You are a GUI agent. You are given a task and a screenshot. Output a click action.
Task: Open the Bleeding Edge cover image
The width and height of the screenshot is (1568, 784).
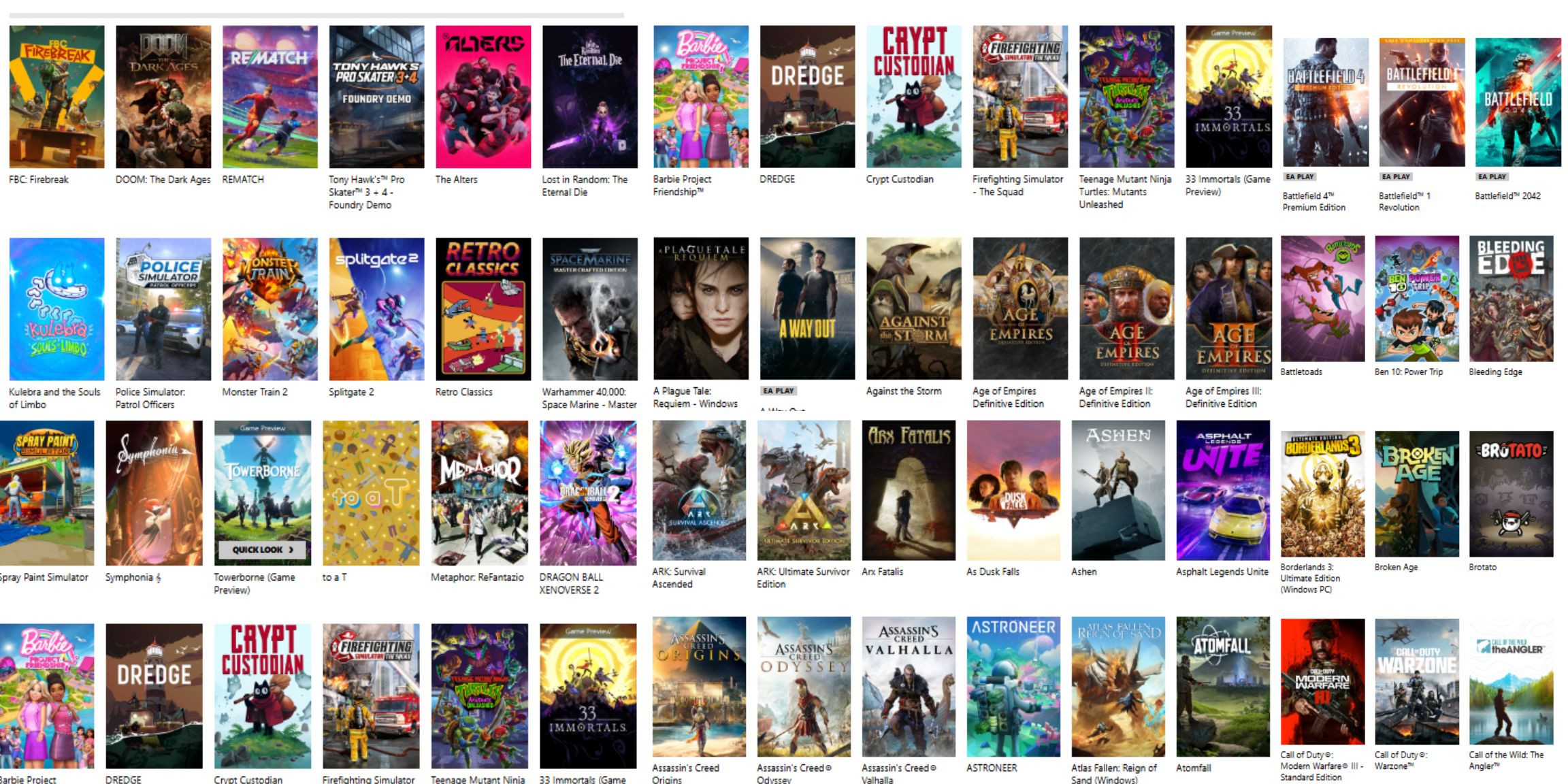pyautogui.click(x=1512, y=299)
